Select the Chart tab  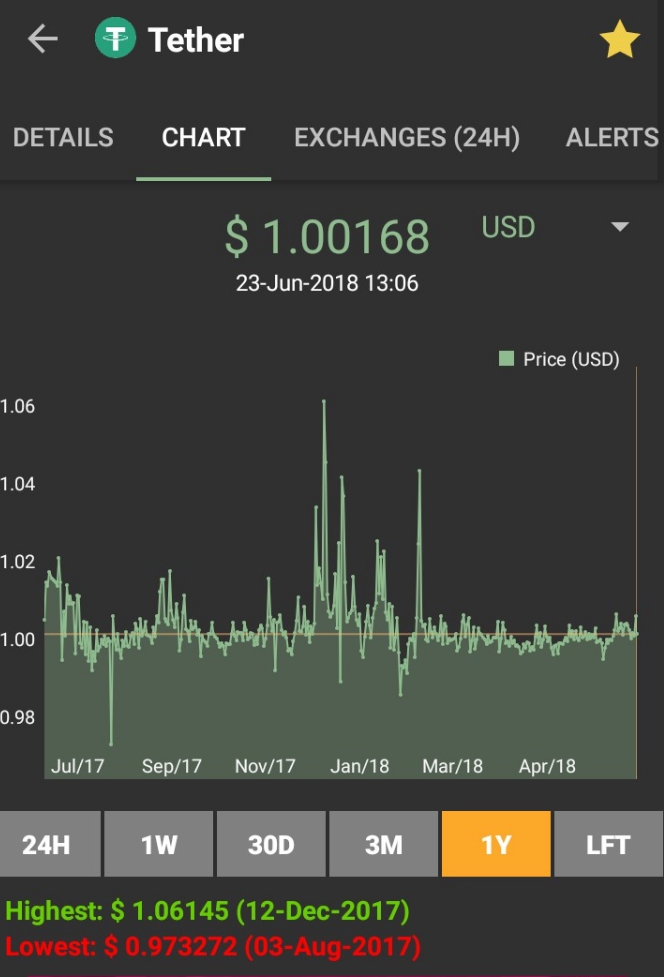pyautogui.click(x=203, y=138)
